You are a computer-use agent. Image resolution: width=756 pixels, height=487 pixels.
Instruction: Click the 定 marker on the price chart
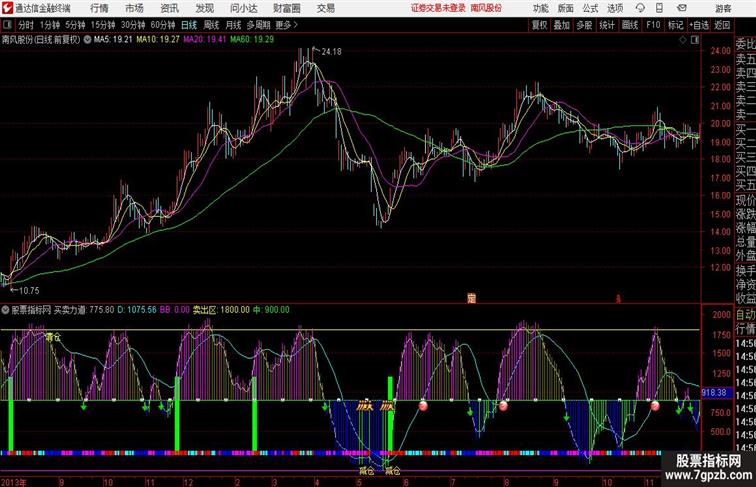point(471,297)
